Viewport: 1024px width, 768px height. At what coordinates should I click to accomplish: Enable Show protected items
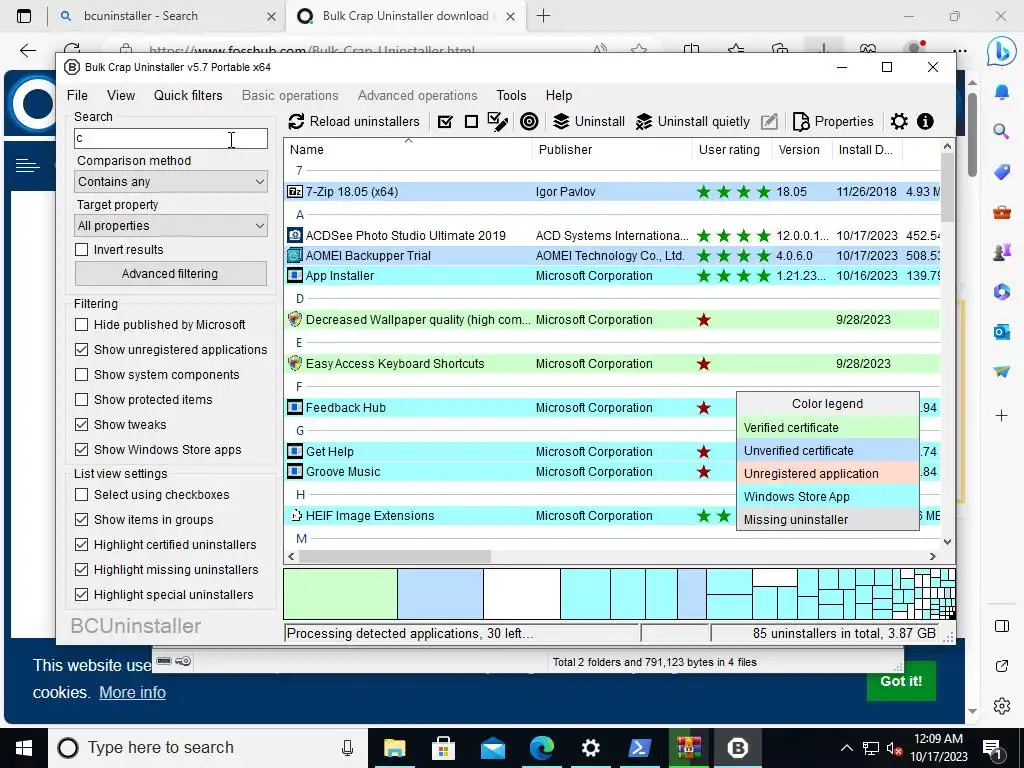pos(82,400)
